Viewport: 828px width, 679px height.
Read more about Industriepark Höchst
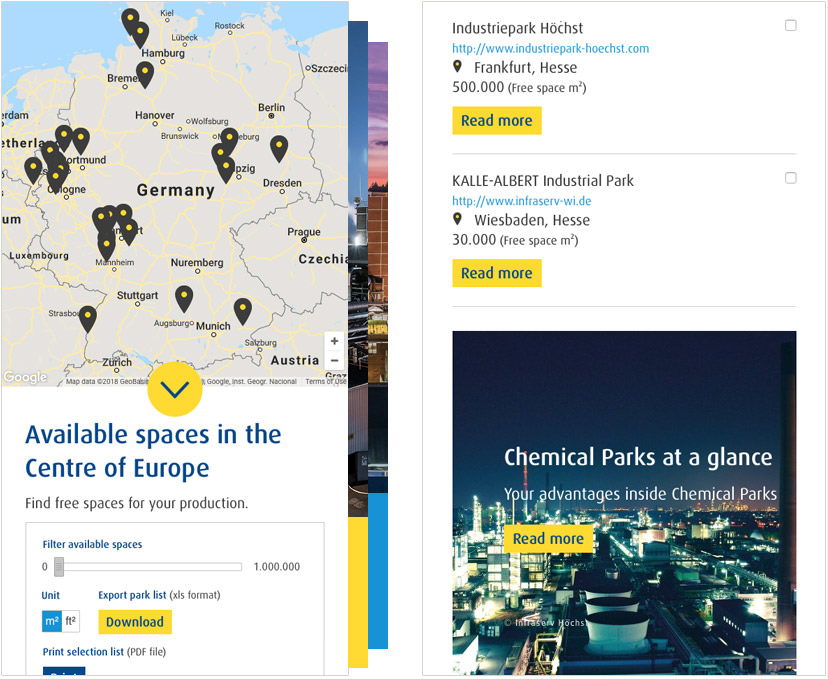(497, 120)
